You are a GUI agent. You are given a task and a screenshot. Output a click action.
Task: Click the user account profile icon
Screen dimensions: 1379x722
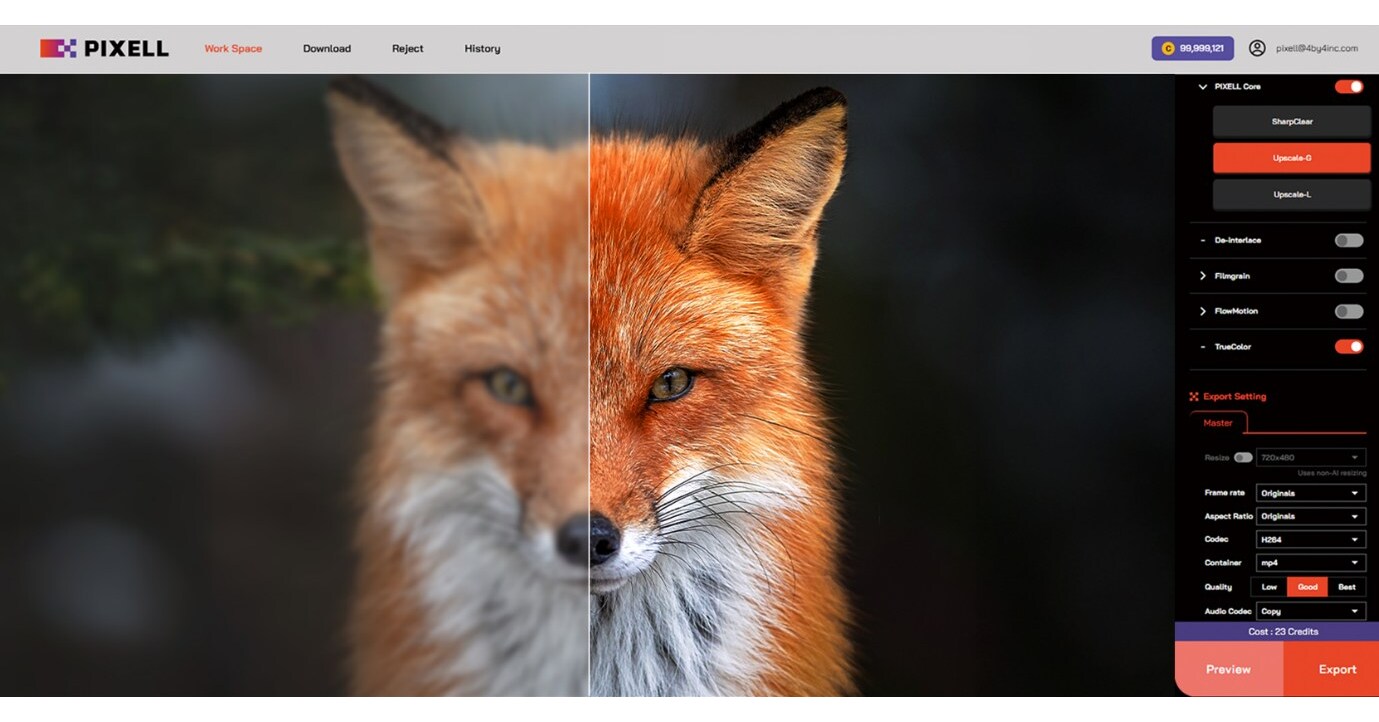(1257, 48)
